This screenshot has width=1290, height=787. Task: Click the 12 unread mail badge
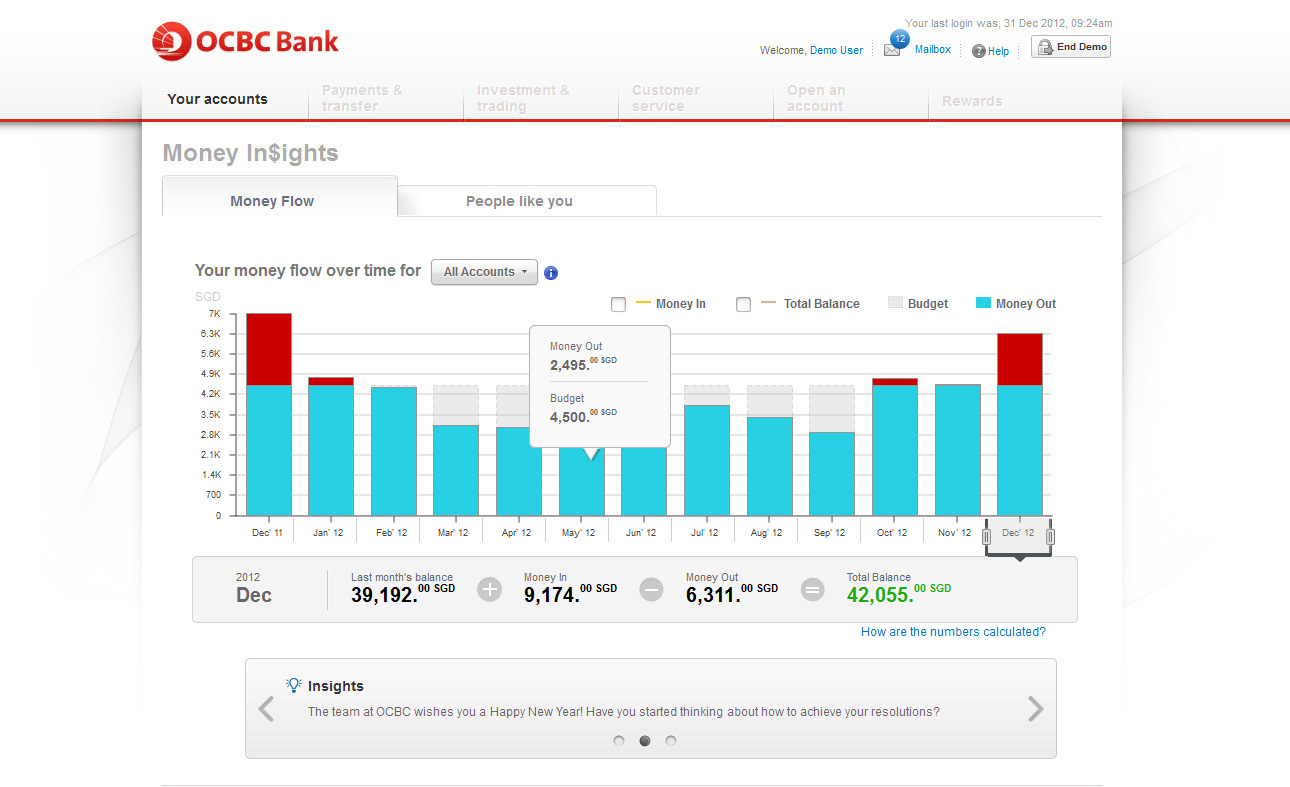click(900, 39)
